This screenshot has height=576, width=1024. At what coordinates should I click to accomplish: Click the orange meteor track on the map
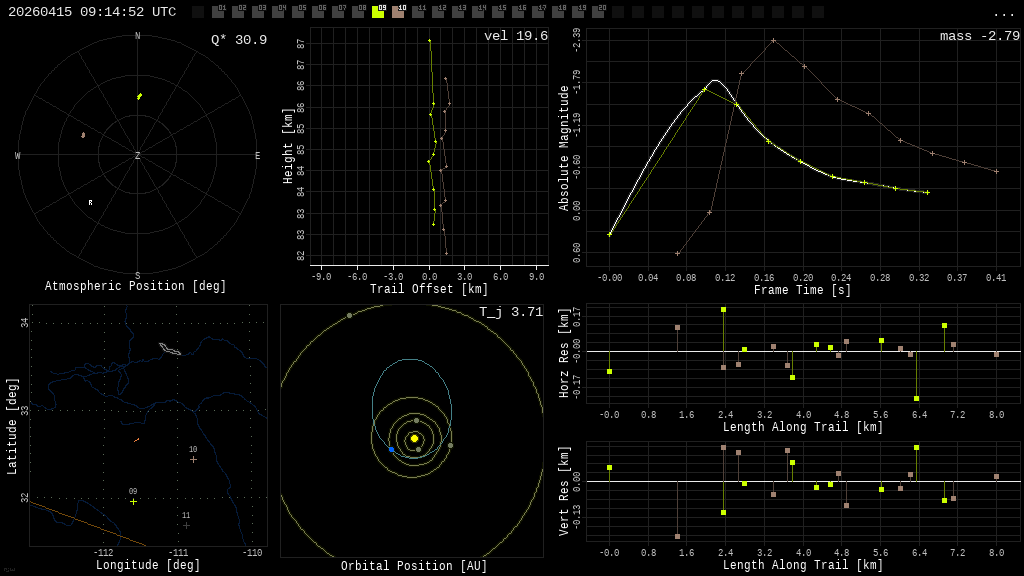pyautogui.click(x=136, y=440)
